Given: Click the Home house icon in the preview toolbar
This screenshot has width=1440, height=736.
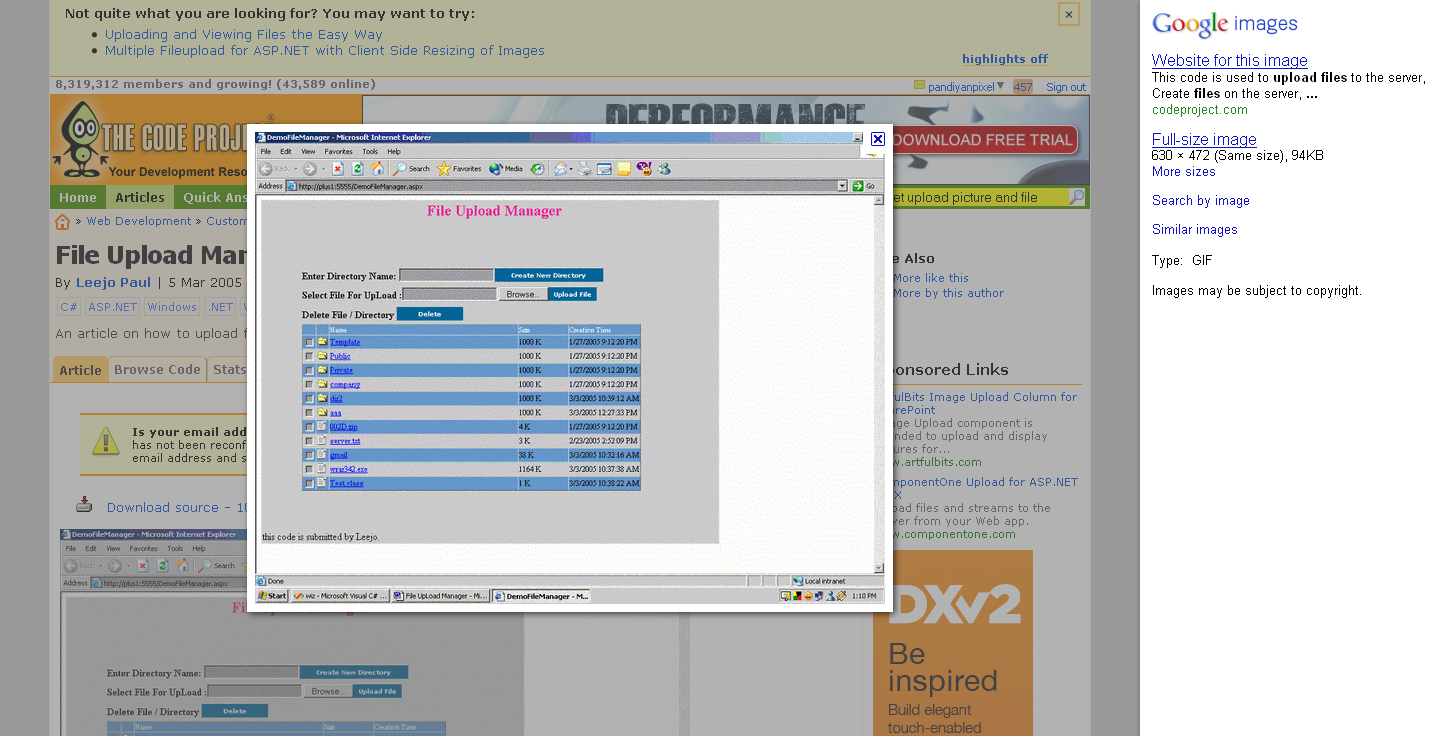Looking at the screenshot, I should pos(377,169).
